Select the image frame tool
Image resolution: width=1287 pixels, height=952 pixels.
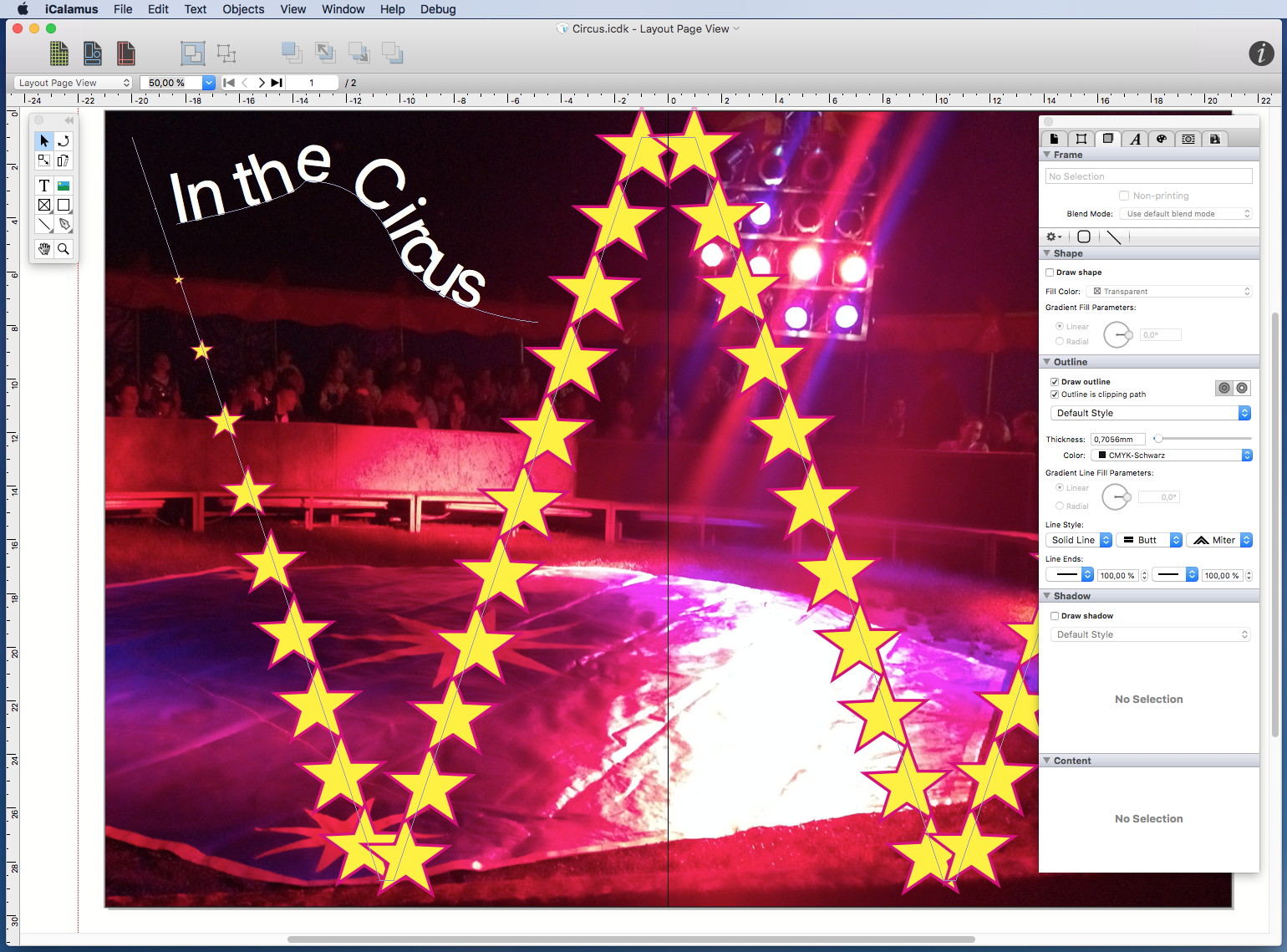64,186
